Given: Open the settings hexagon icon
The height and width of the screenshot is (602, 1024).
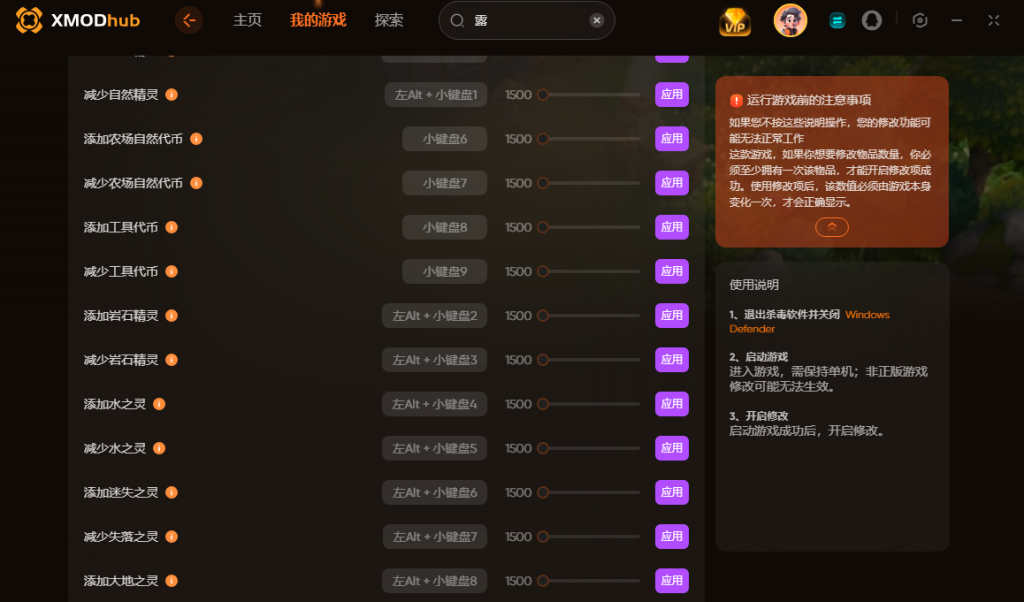Looking at the screenshot, I should (920, 21).
